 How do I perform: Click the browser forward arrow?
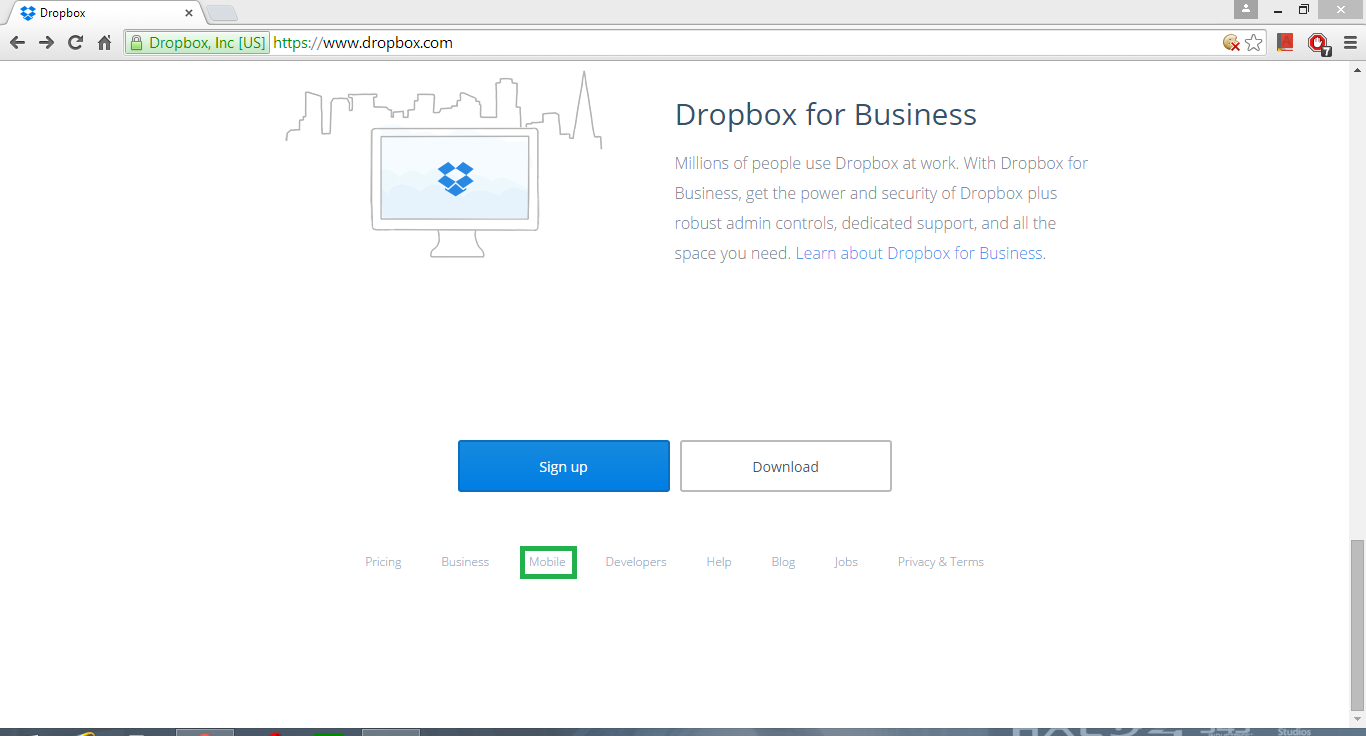(x=46, y=43)
